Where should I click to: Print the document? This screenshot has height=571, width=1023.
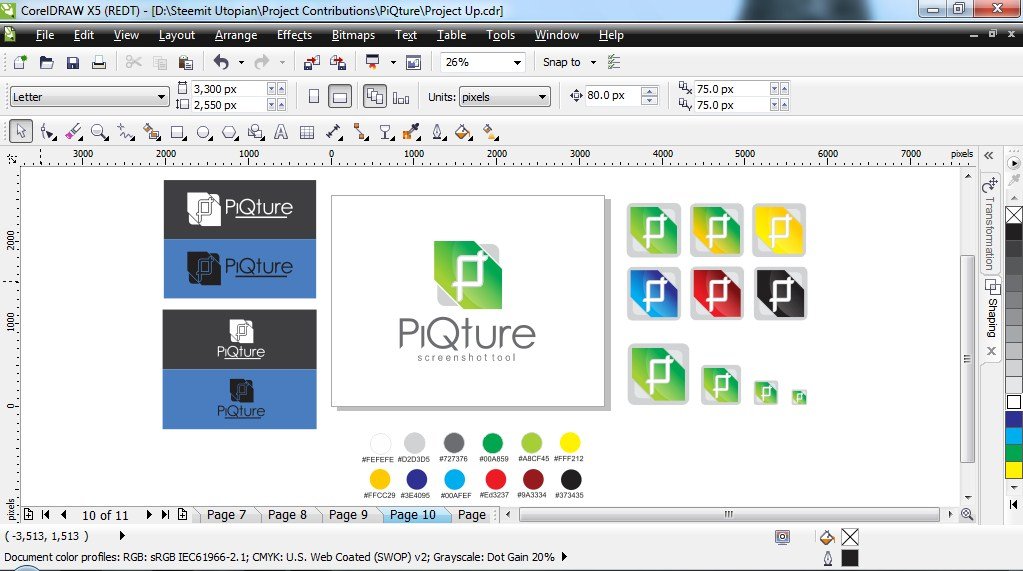(99, 62)
